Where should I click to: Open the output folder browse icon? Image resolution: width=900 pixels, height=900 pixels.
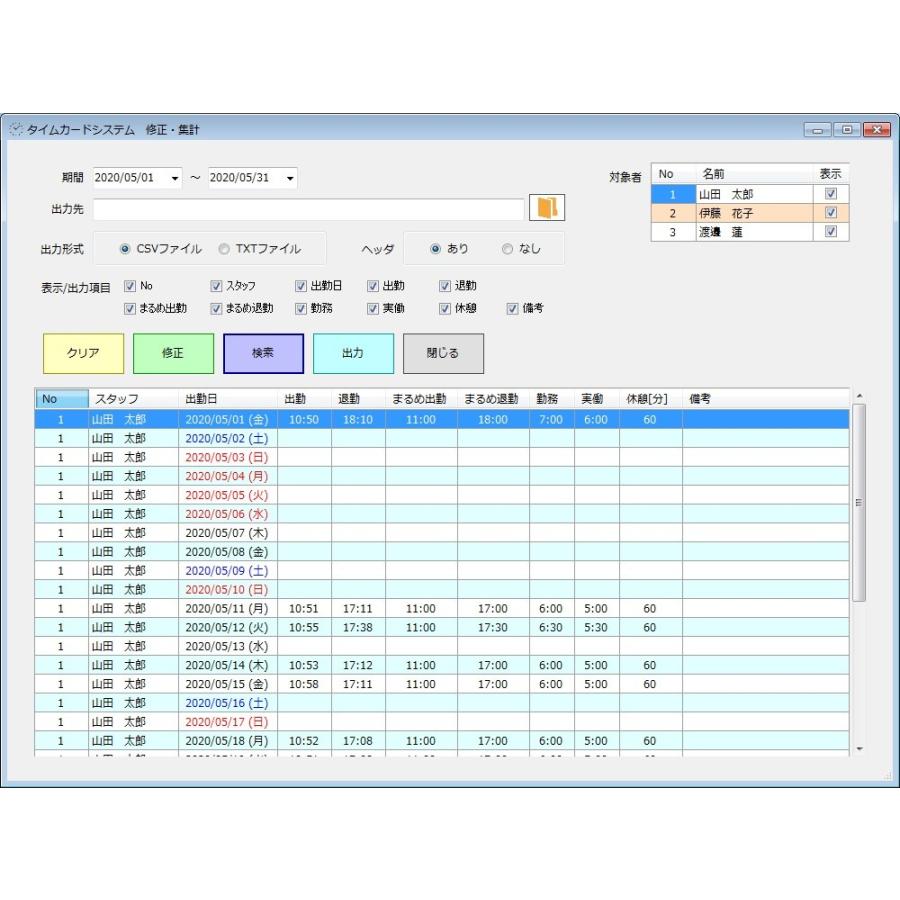click(x=546, y=207)
